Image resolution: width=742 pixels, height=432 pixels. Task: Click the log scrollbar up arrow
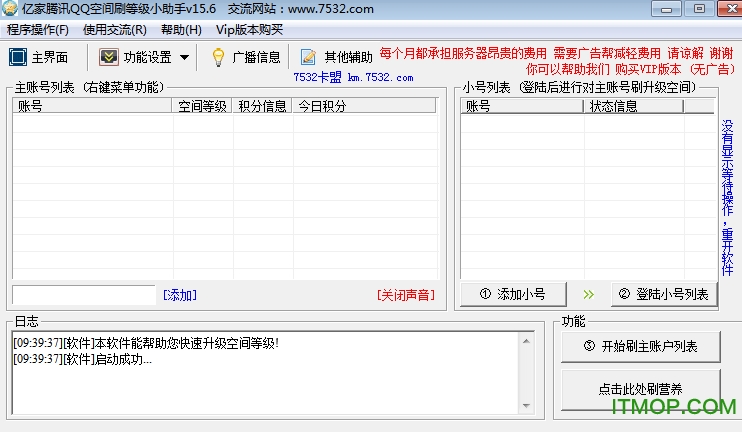[526, 341]
